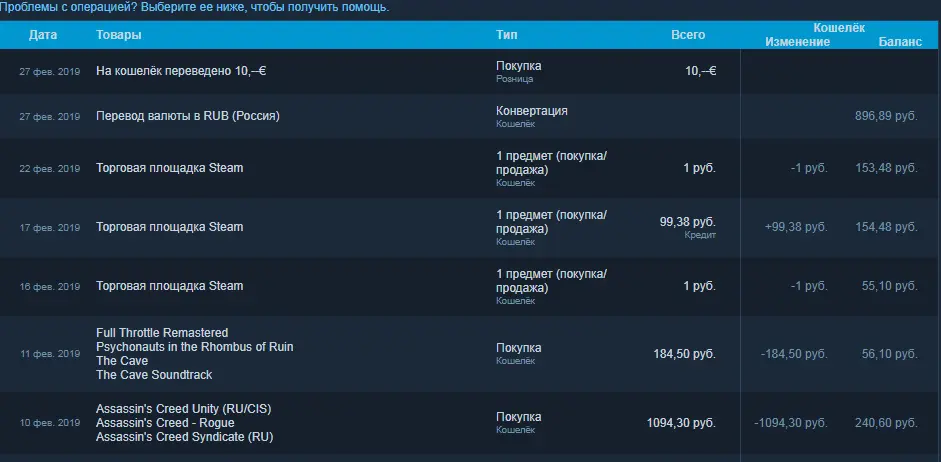The image size is (941, 462).
Task: Open the 22 фев. 2019 Торговая площадка Steam row
Action: coord(470,168)
